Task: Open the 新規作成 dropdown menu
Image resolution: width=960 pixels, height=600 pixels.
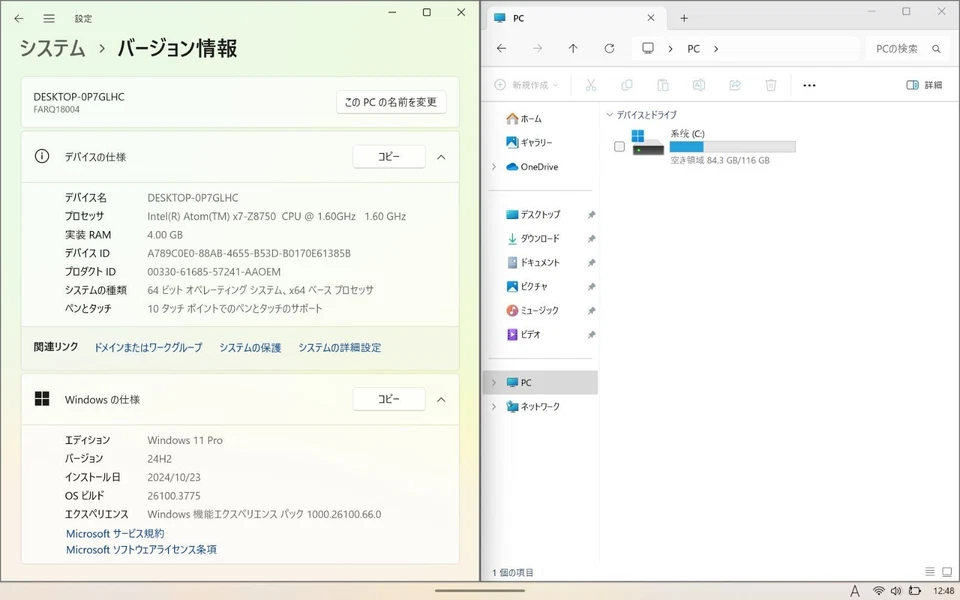Action: (528, 85)
